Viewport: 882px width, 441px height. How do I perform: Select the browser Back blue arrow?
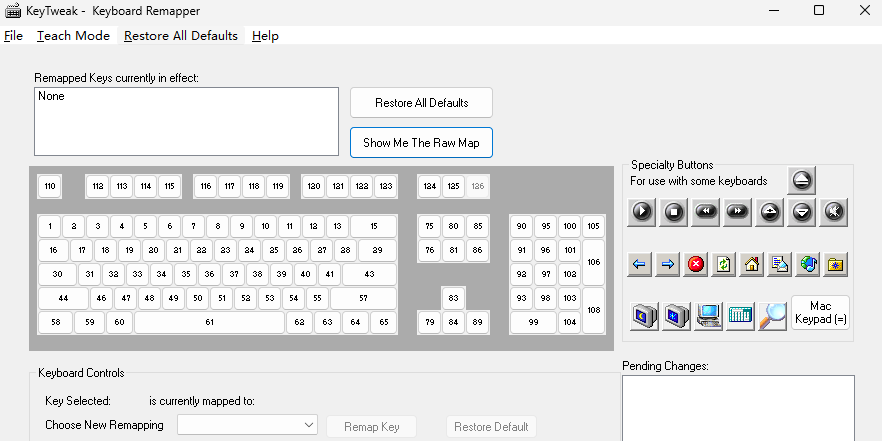[x=640, y=264]
